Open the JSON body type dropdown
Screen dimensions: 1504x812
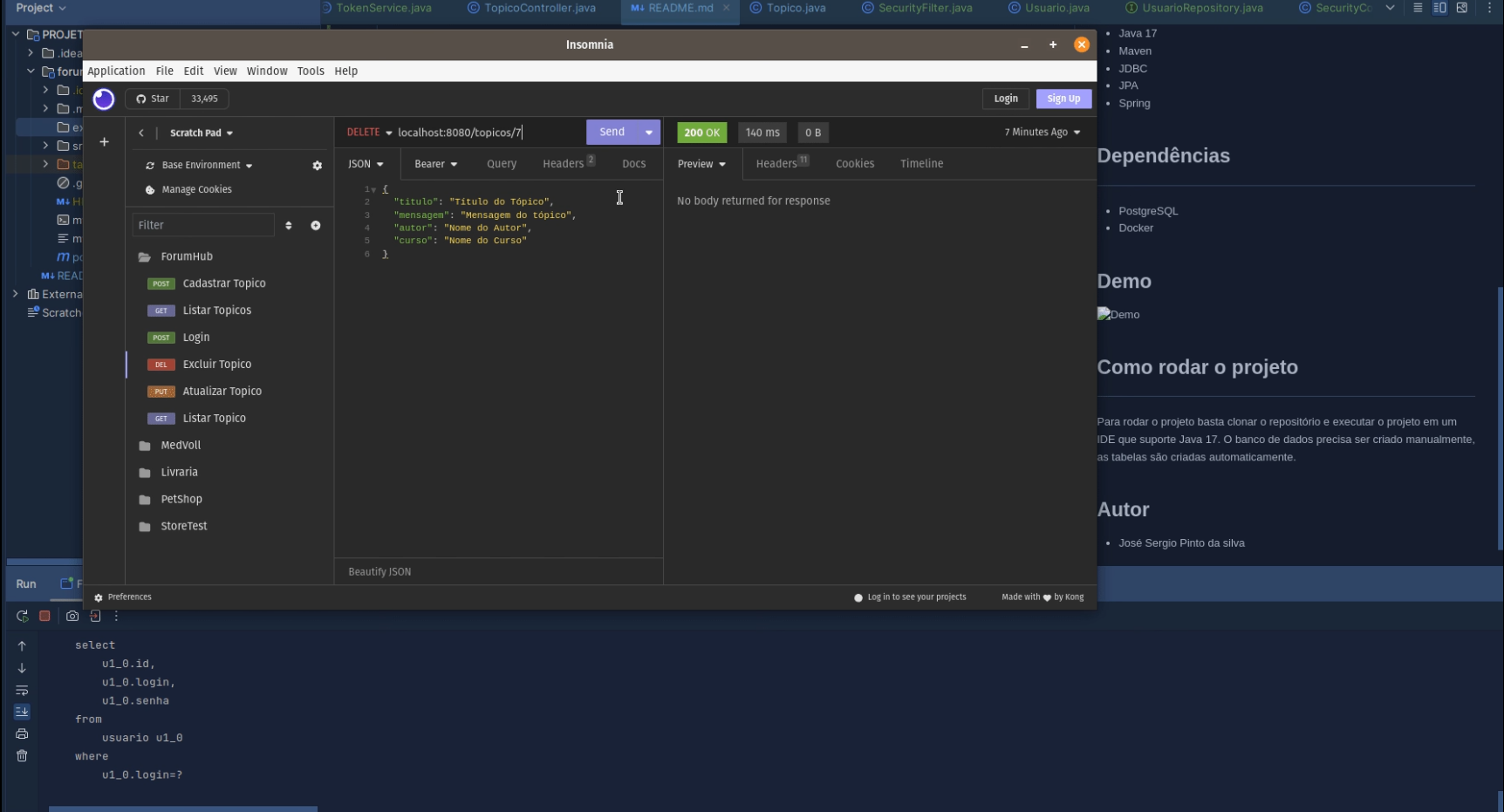[x=366, y=164]
